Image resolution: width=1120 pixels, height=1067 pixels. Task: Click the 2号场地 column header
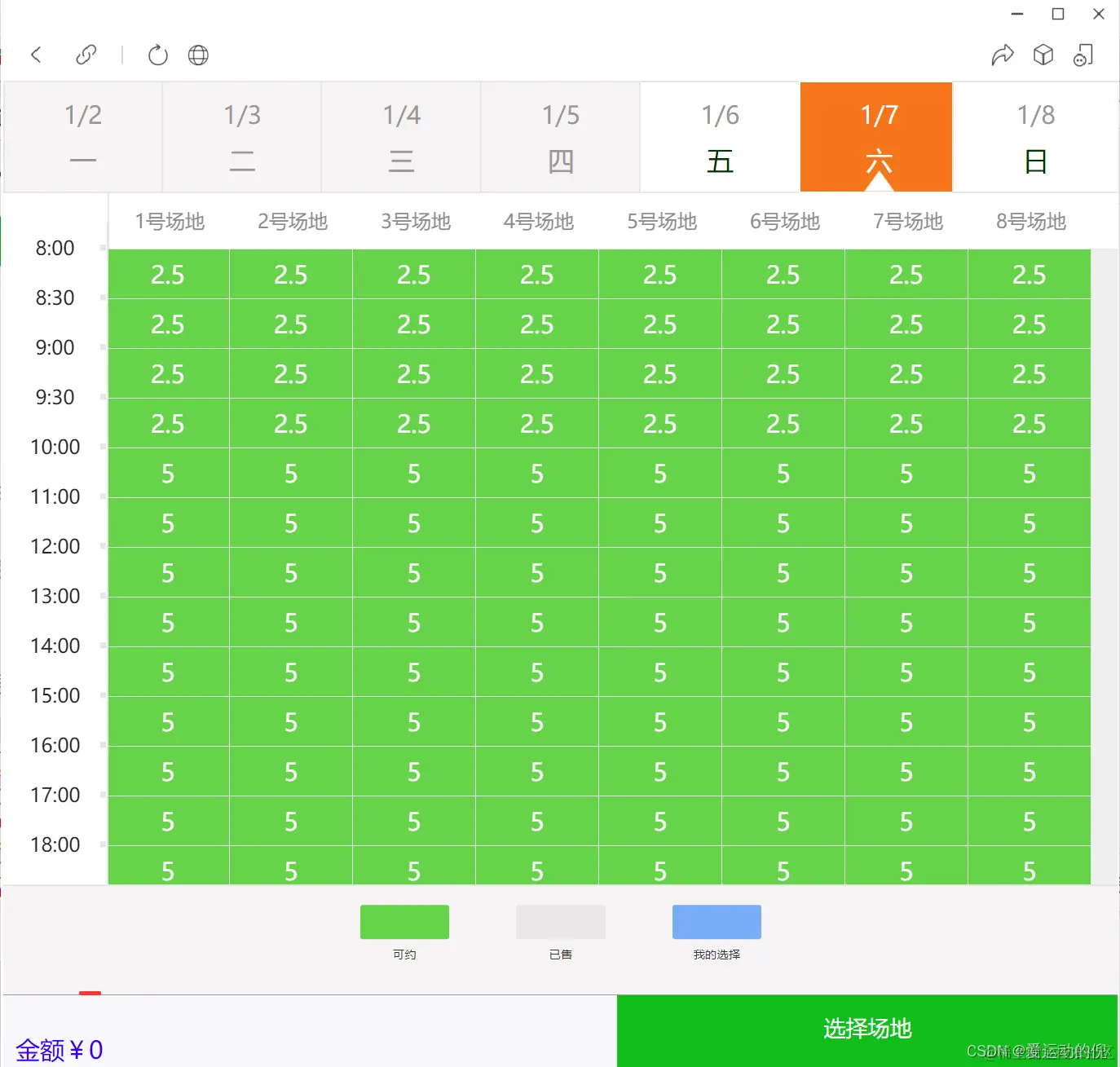293,222
